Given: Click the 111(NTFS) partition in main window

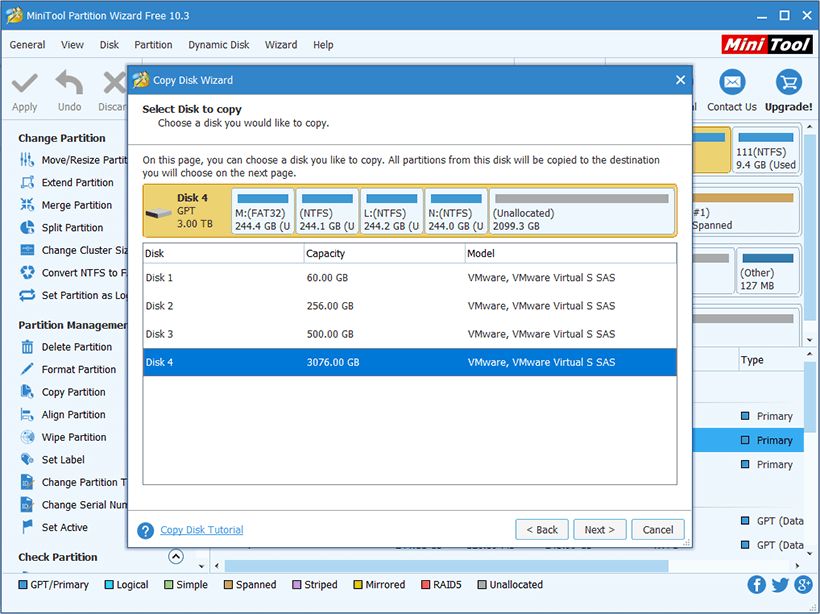Looking at the screenshot, I should point(766,150).
